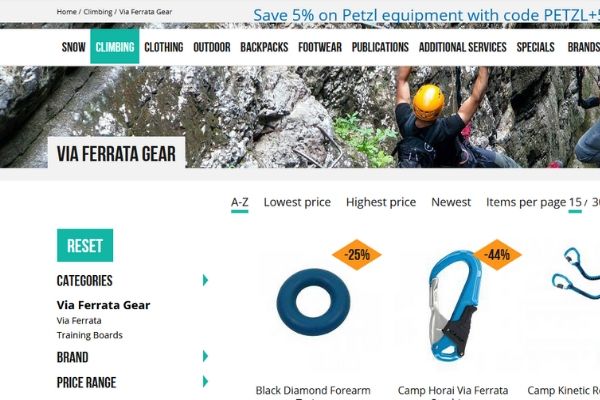Sort products by Lowest price
Image resolution: width=600 pixels, height=400 pixels.
297,202
